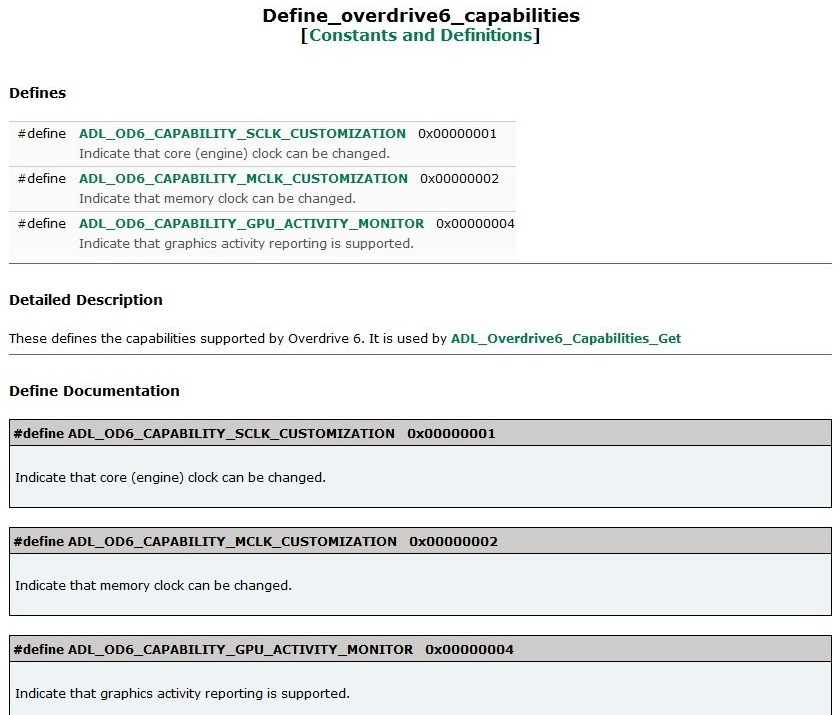Viewport: 839px width, 715px height.
Task: Click the MCLK_CUSTOMIZATION gray documentation header bar
Action: pos(420,542)
